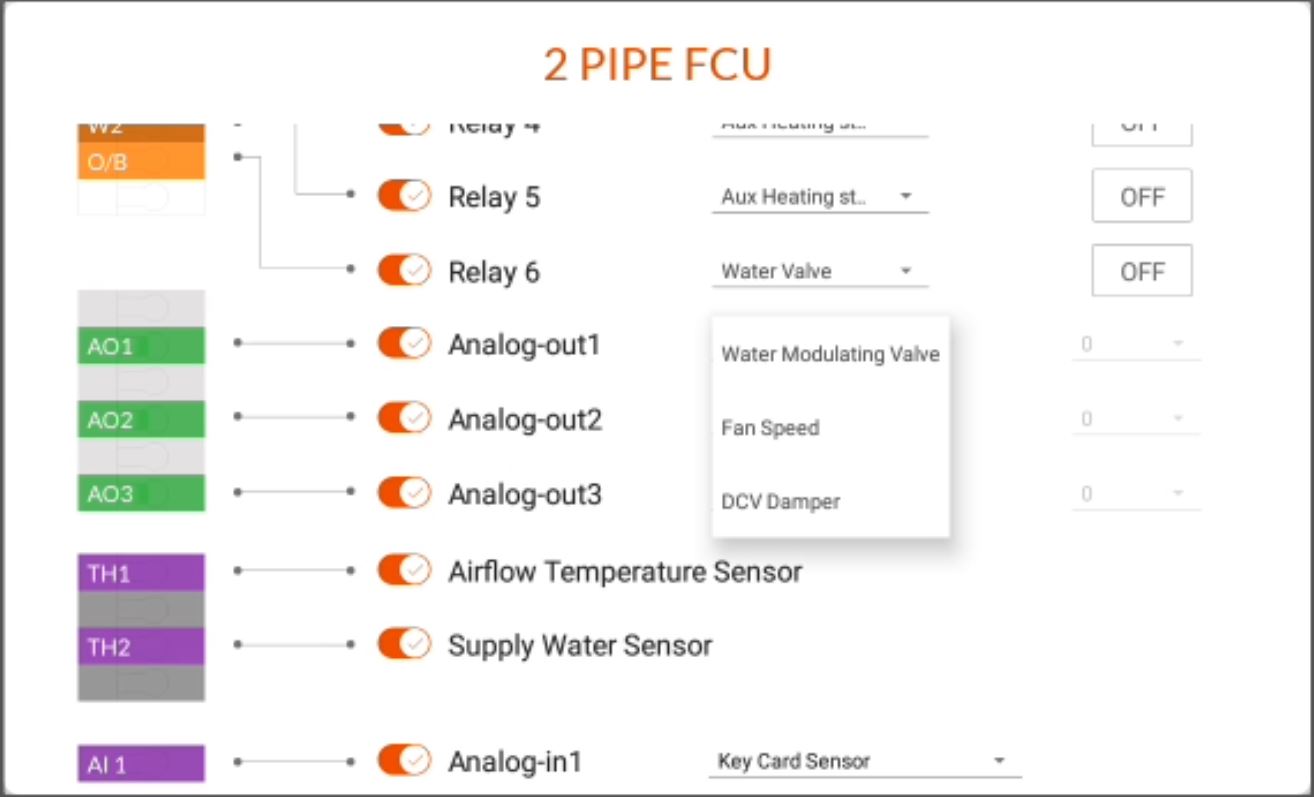Click the OFF button for Relay 5
Image resolution: width=1314 pixels, height=797 pixels.
1142,196
